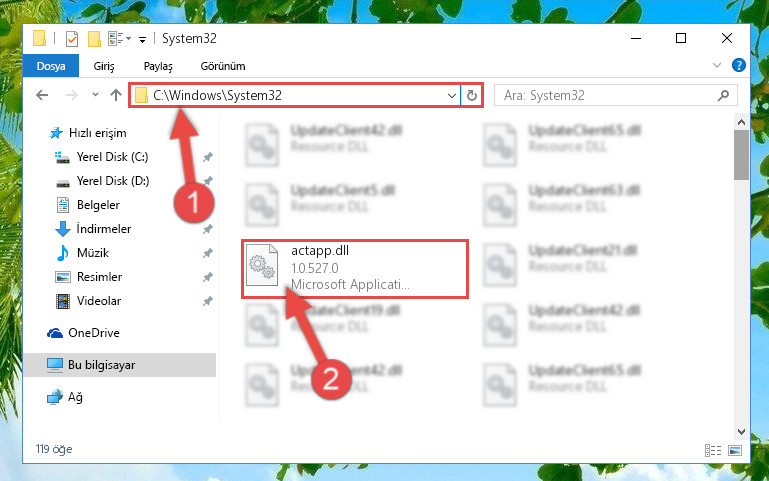The image size is (769, 481).
Task: Select OneDrive in navigation pane
Action: coord(94,333)
